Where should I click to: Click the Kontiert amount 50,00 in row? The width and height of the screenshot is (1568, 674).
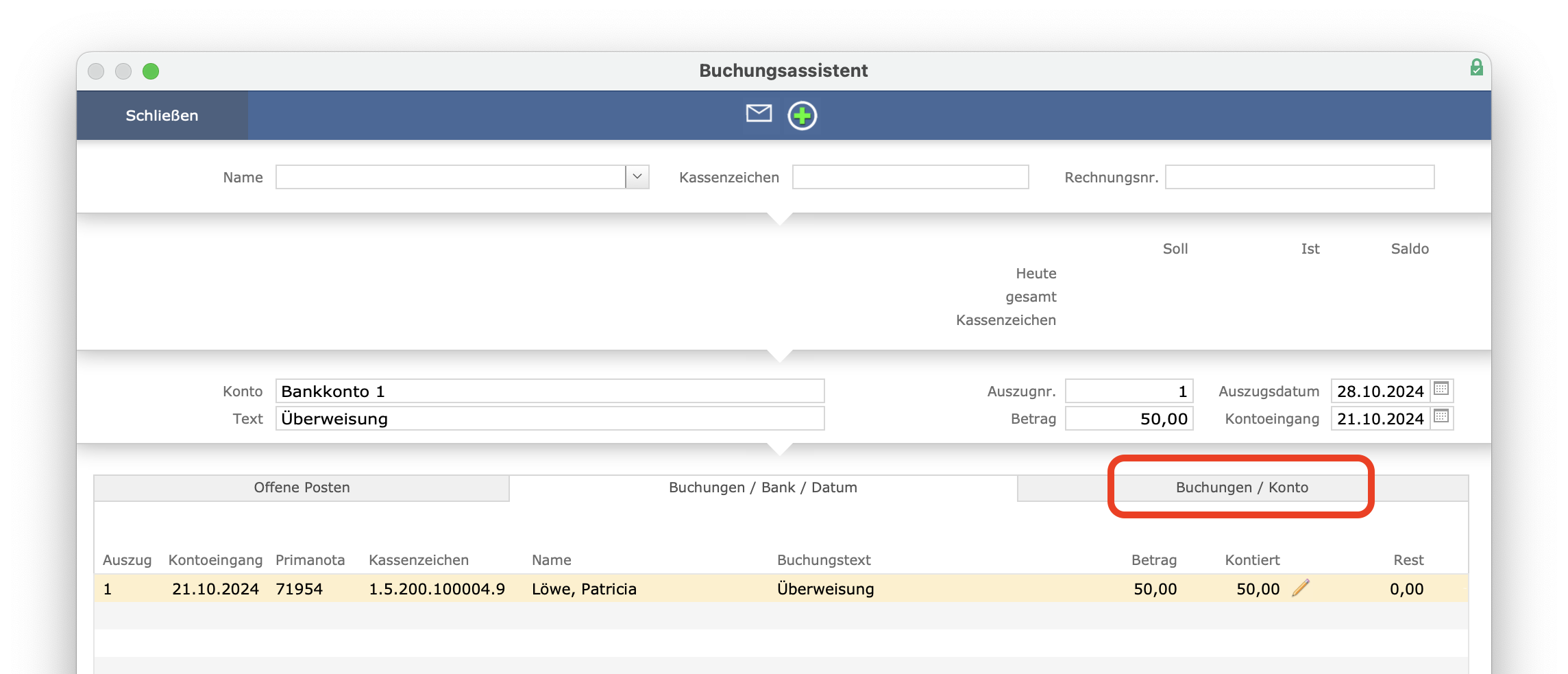[1258, 589]
